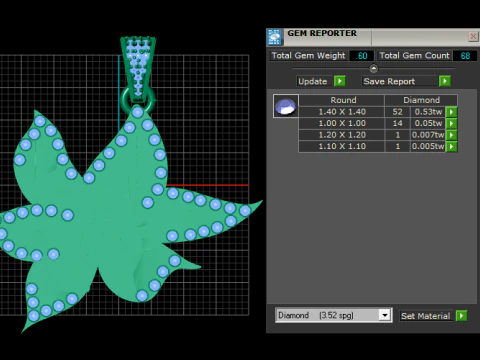
Task: Click the weight cell 0.05tw
Action: pos(428,123)
